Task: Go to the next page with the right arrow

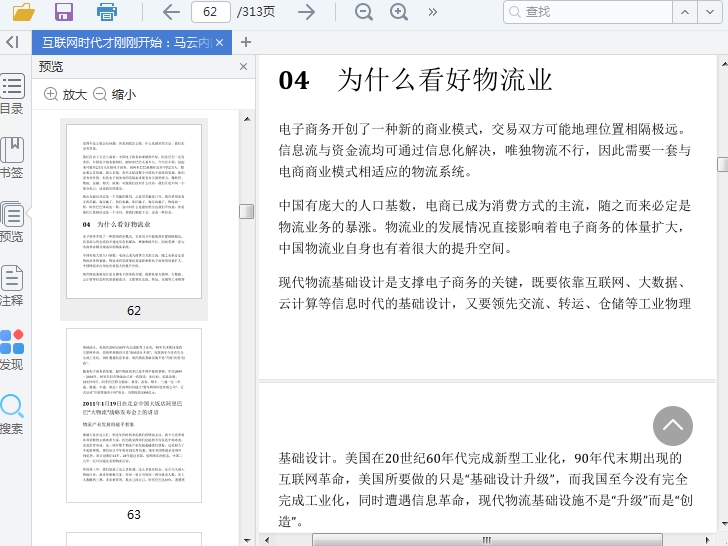Action: pos(306,12)
